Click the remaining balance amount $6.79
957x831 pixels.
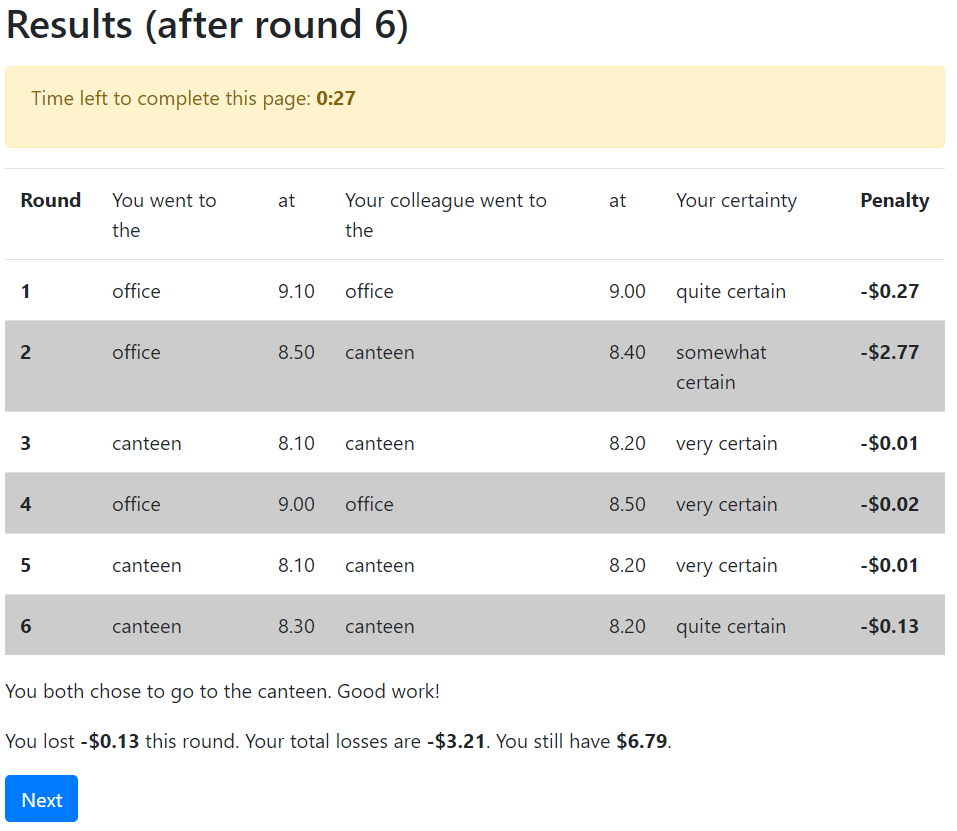[642, 741]
